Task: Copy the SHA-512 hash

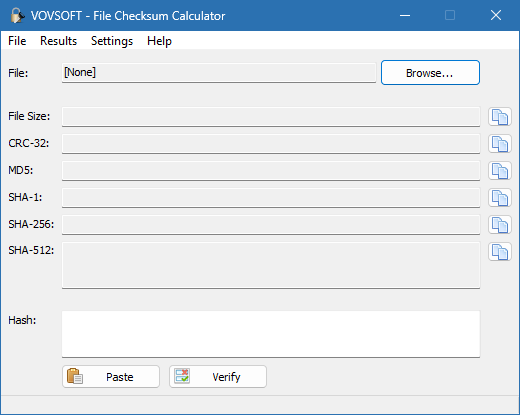Action: click(x=500, y=252)
